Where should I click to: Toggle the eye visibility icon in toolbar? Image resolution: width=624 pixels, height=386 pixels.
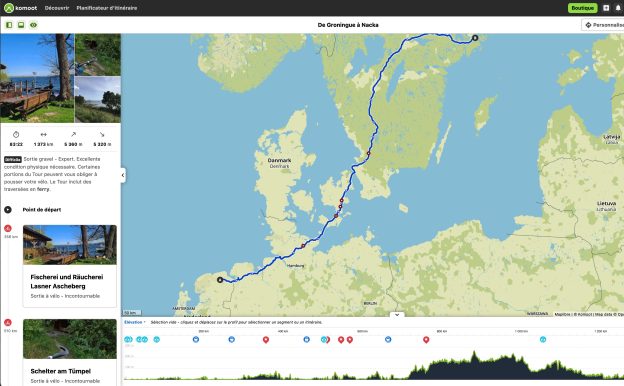33,25
